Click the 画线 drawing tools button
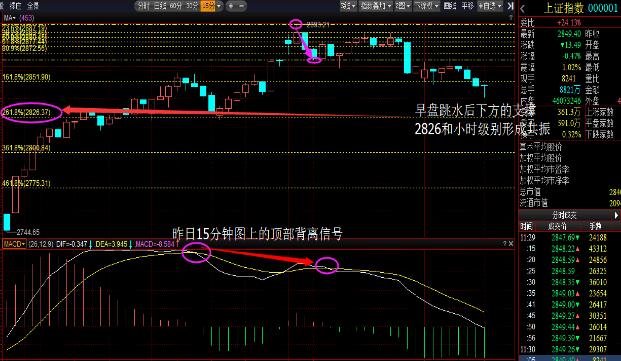The image size is (621, 361). coord(450,6)
